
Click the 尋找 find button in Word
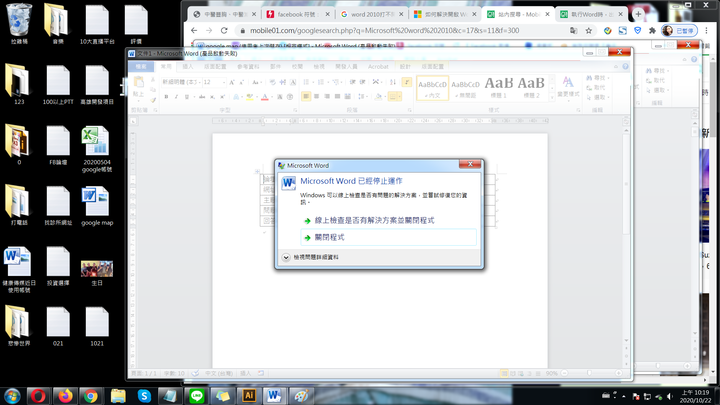tap(597, 78)
